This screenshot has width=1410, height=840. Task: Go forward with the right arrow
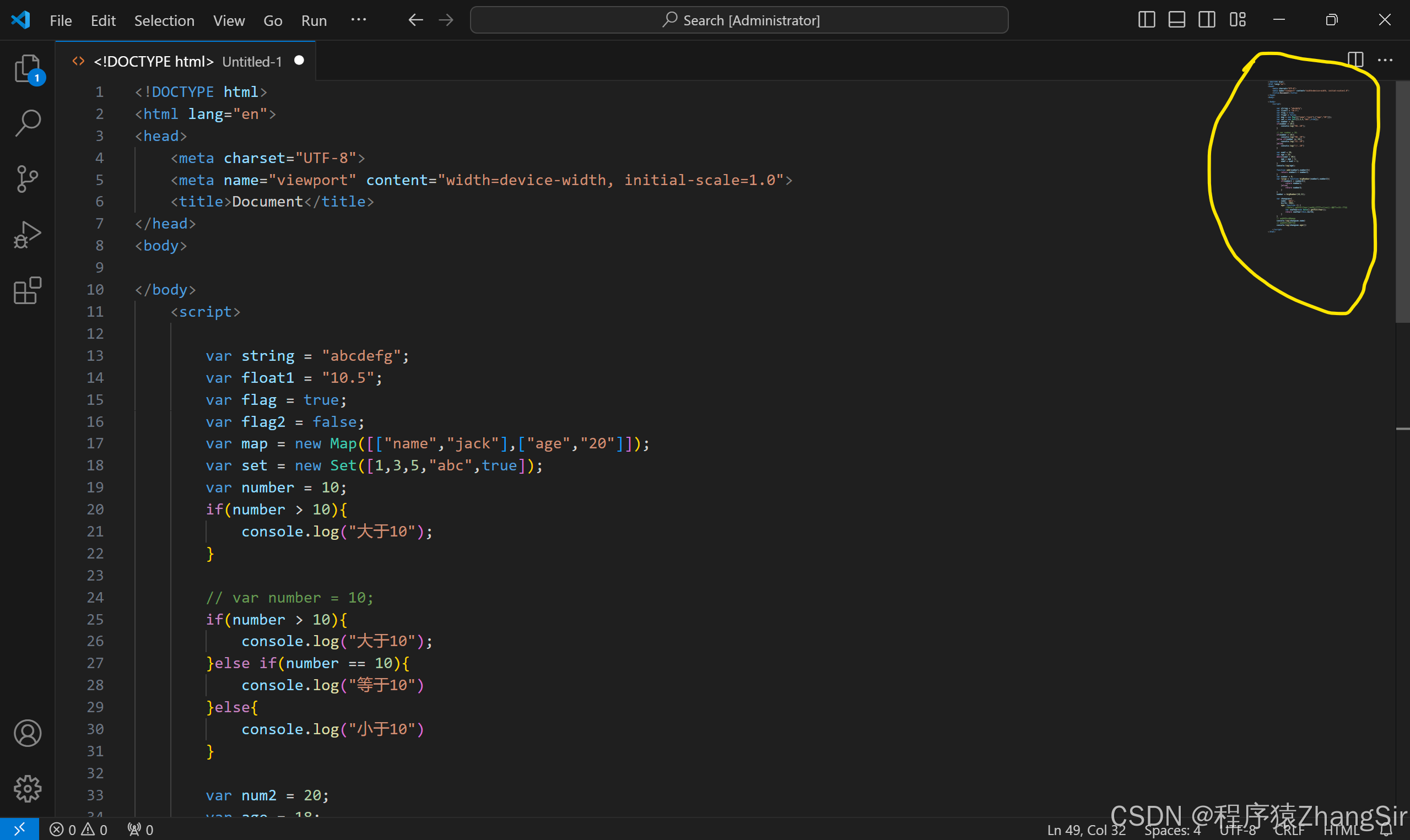coord(446,20)
